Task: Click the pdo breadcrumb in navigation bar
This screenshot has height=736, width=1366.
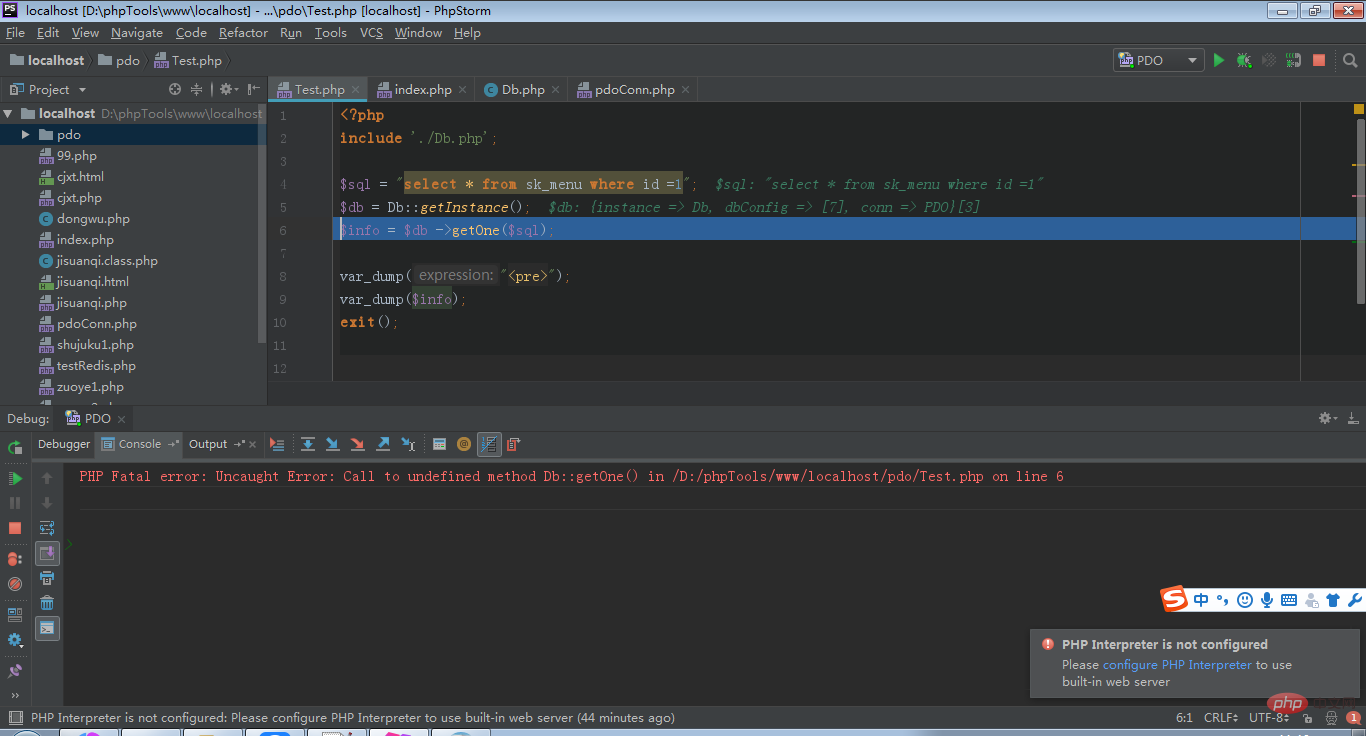Action: tap(119, 60)
